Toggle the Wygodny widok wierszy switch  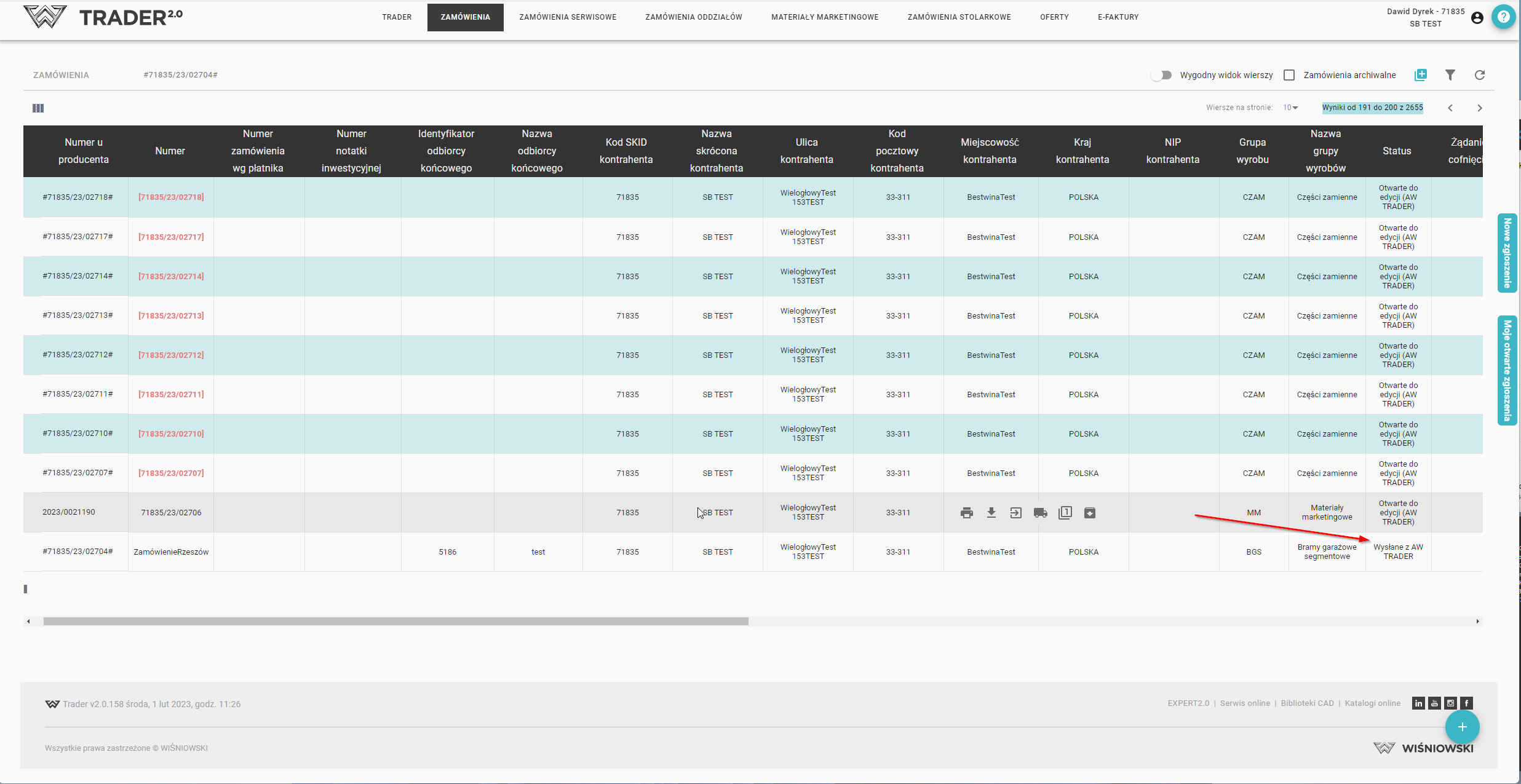coord(1161,75)
